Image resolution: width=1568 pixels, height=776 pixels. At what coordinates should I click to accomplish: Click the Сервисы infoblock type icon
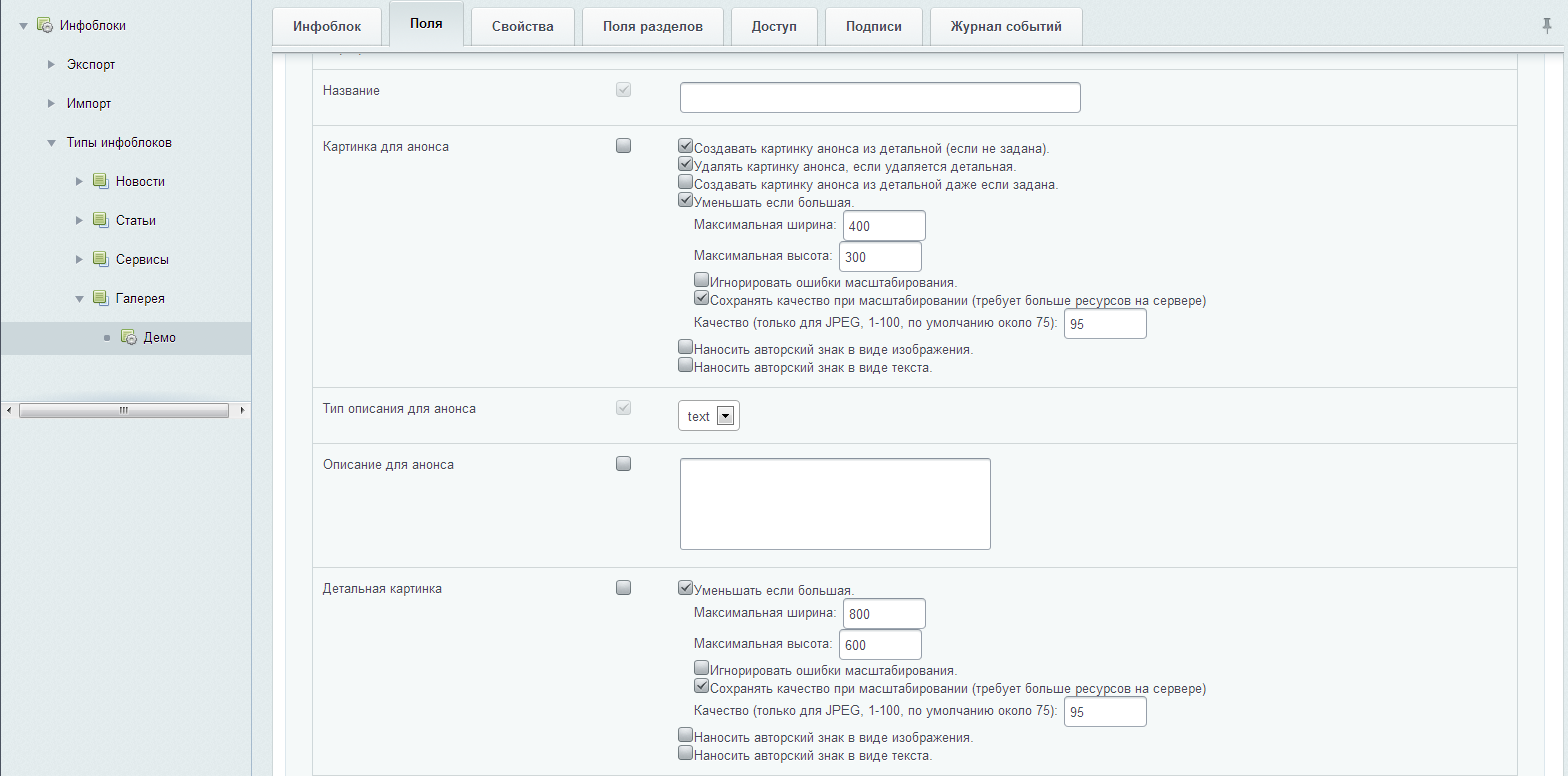coord(100,259)
